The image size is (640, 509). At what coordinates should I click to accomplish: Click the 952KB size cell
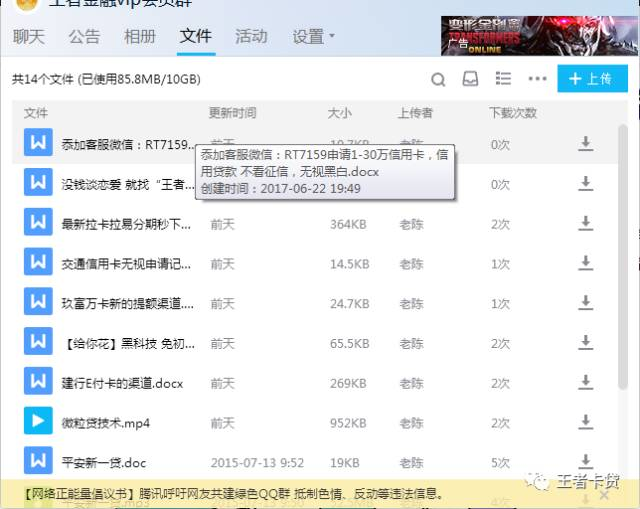[x=348, y=423]
